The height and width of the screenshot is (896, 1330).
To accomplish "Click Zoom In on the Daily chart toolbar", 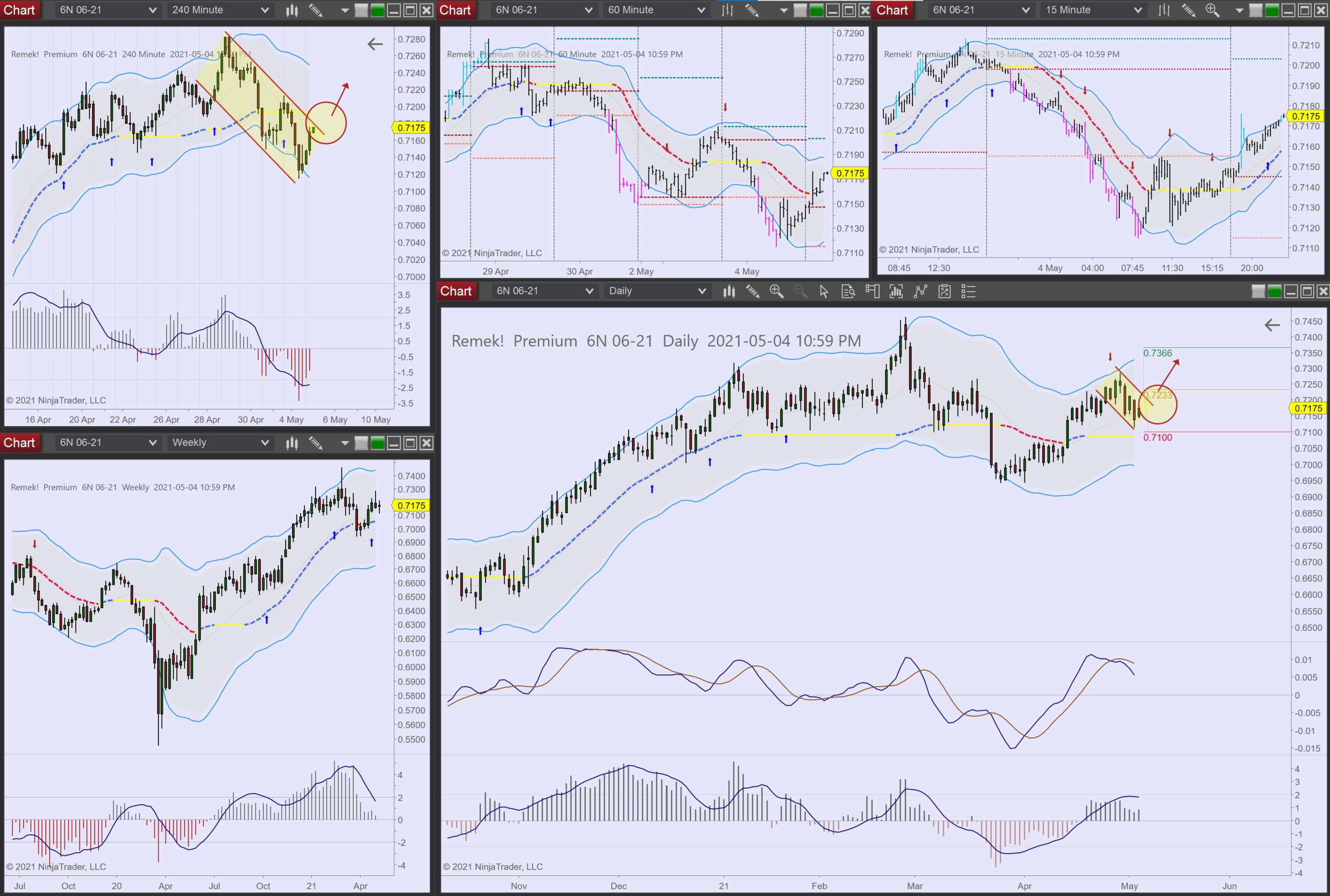I will (776, 292).
